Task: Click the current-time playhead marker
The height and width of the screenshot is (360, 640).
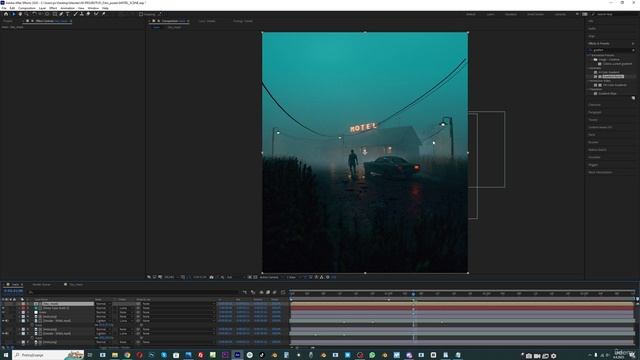Action: click(x=413, y=293)
